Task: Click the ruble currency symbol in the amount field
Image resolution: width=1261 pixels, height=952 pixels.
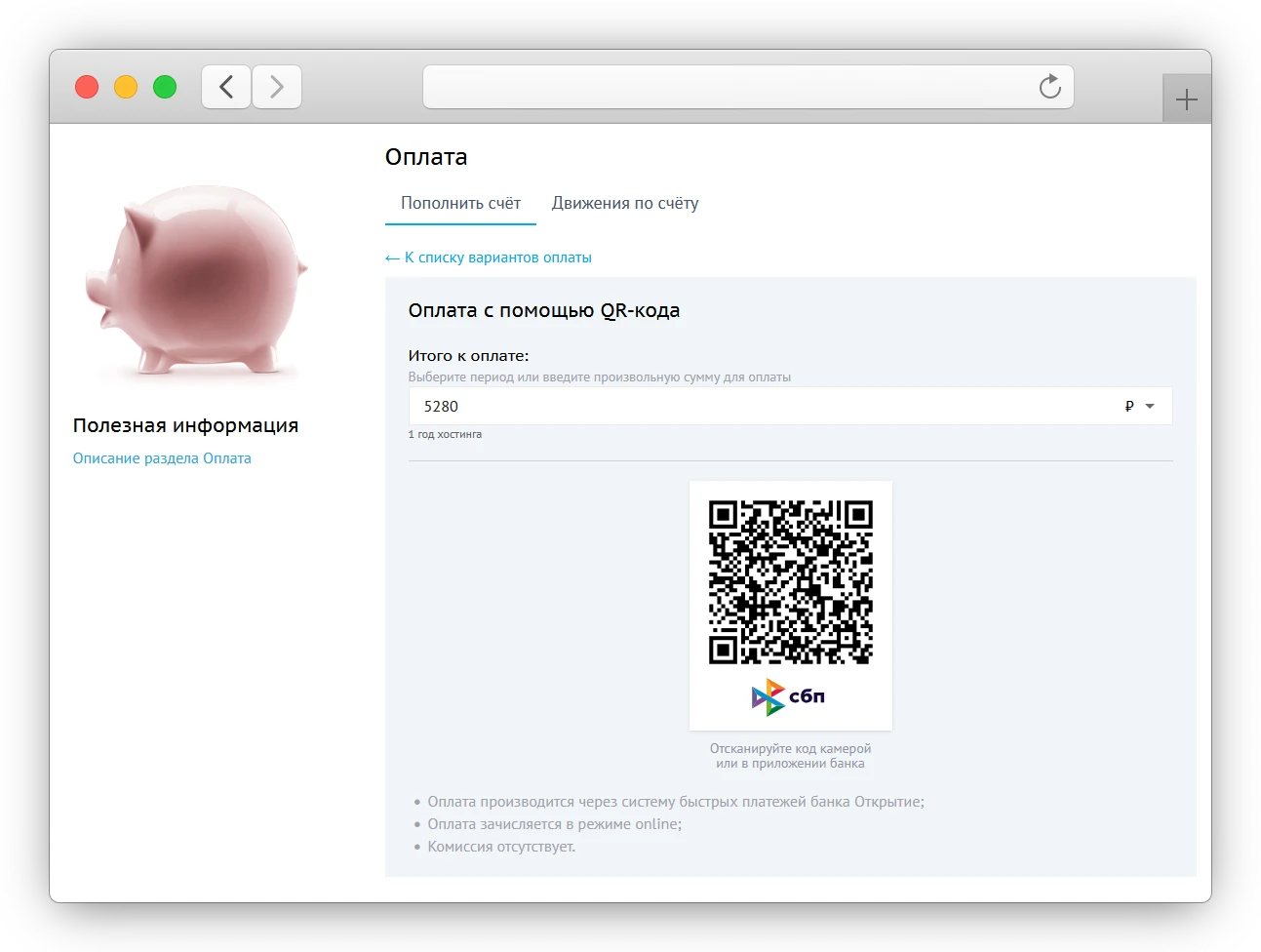Action: pyautogui.click(x=1127, y=406)
